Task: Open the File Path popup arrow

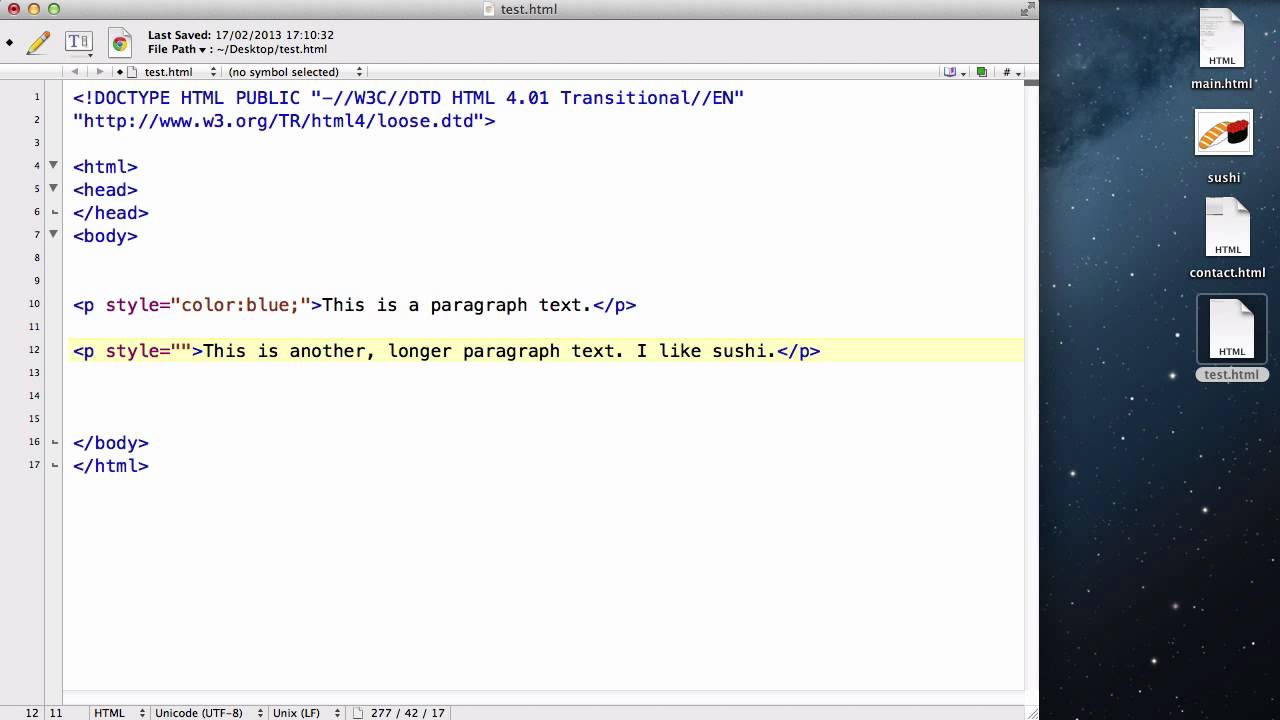Action: pyautogui.click(x=202, y=50)
